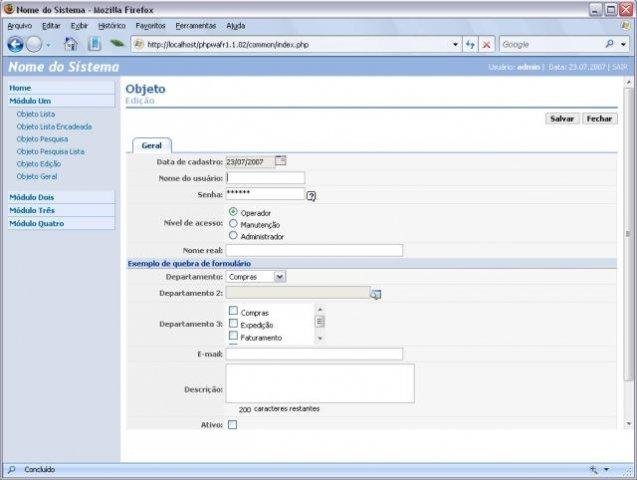This screenshot has height=480, width=637.
Task: Click the browser Back arrow button
Action: point(15,44)
